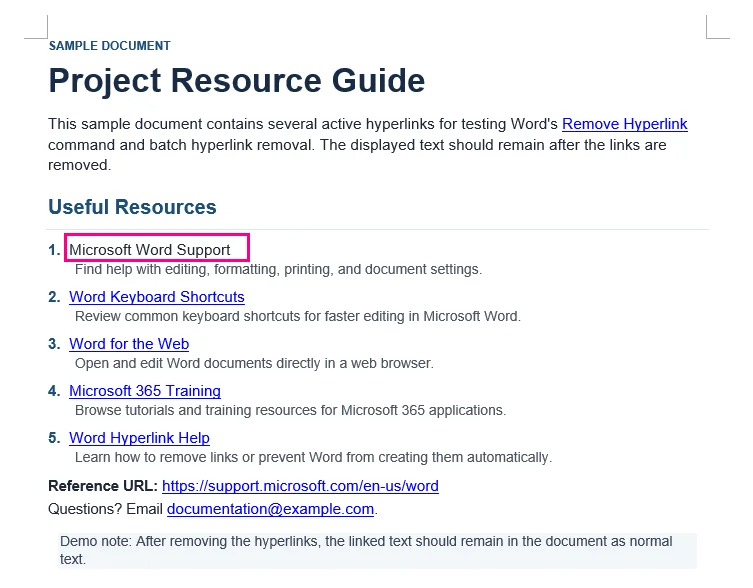Click the Demo note paragraph

377,551
